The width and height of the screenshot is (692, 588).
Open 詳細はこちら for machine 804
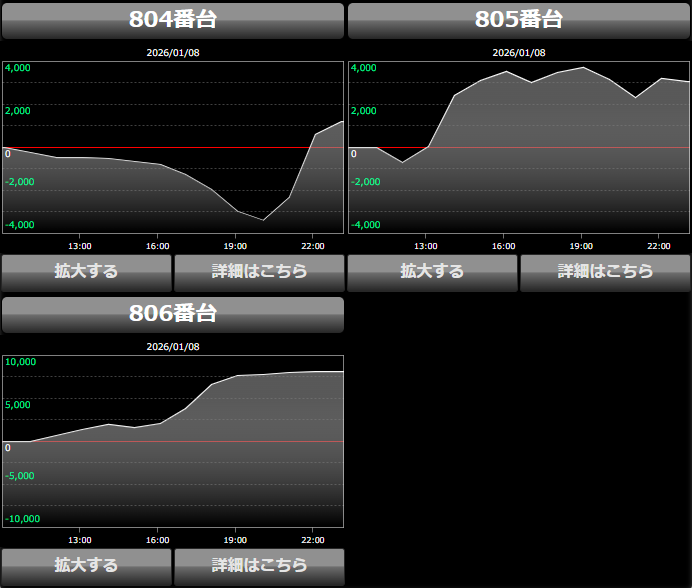tap(259, 272)
